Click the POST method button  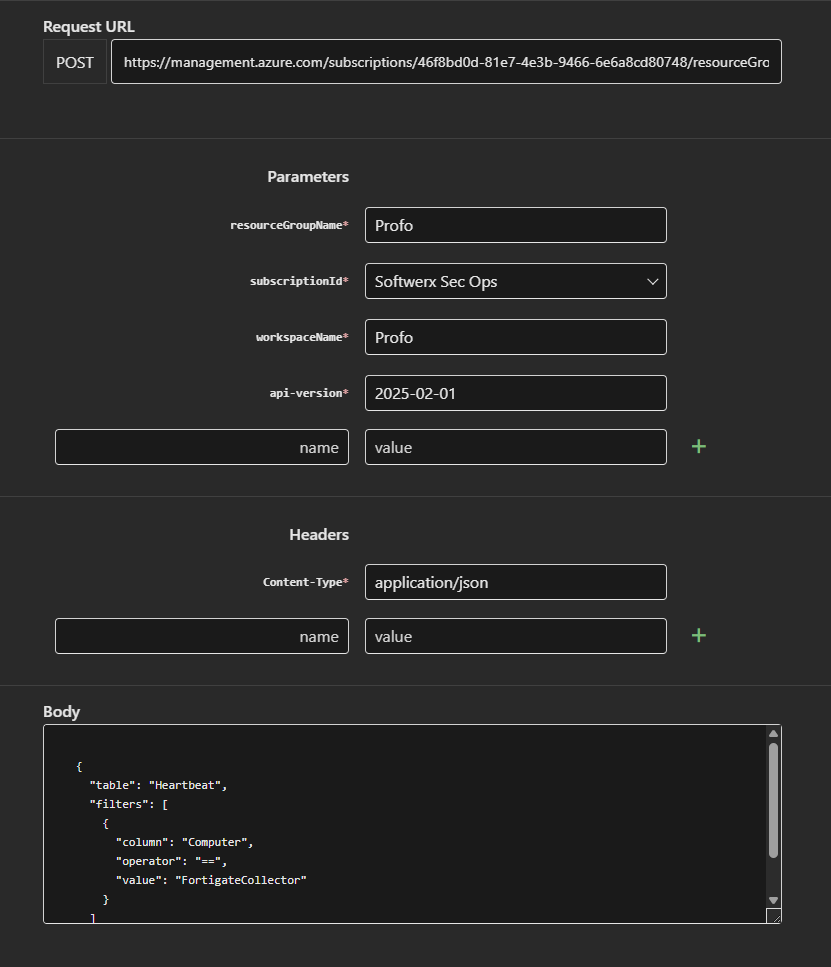(x=75, y=62)
